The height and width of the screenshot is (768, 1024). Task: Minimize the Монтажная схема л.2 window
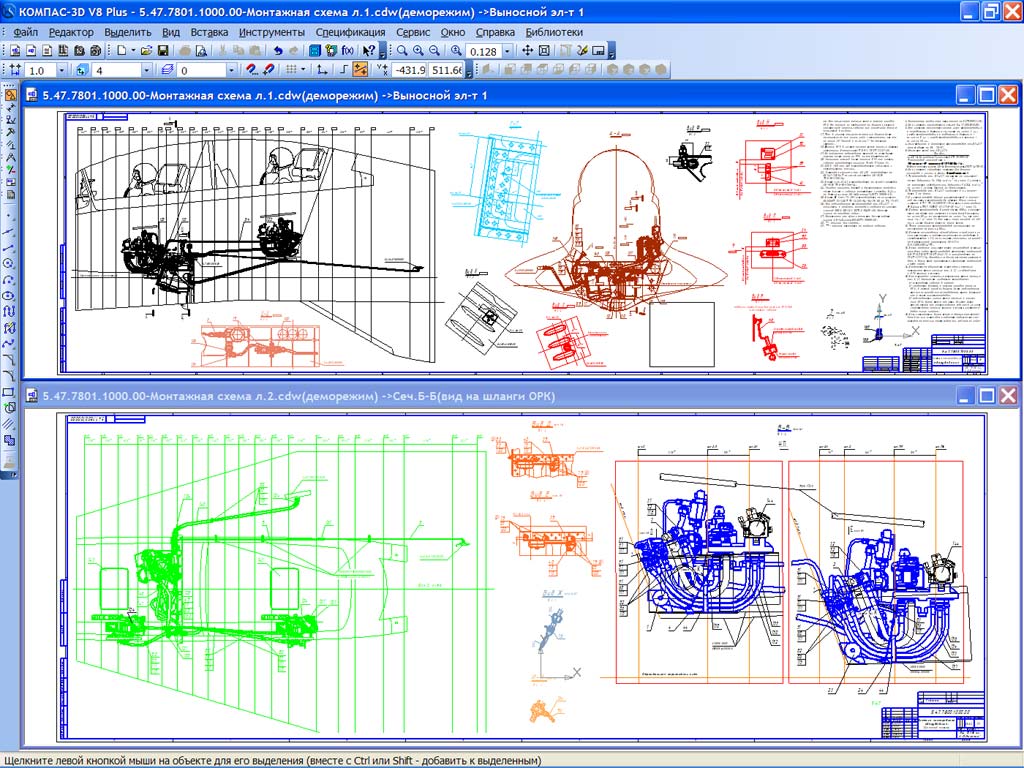(966, 395)
